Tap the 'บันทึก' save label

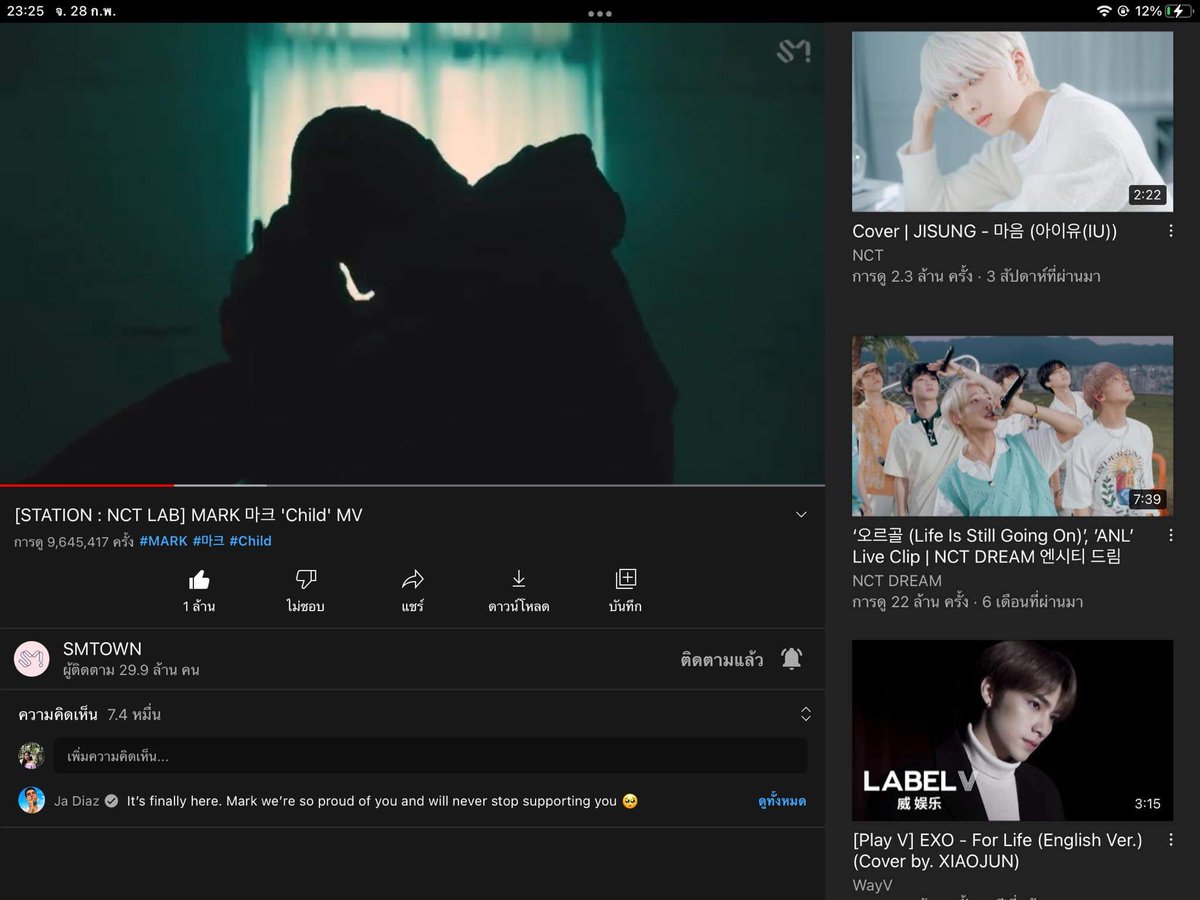click(x=625, y=606)
